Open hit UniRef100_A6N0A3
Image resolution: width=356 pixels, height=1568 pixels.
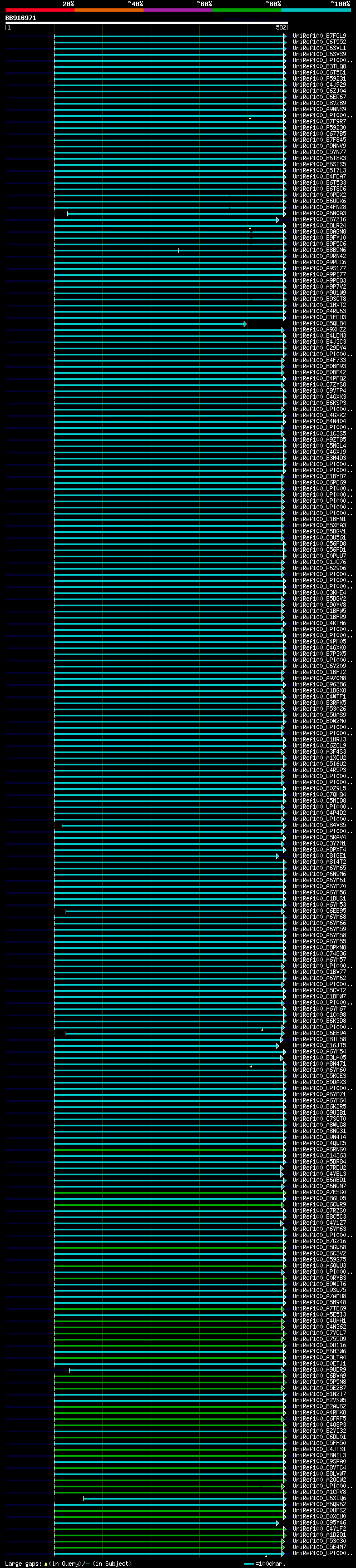[319, 213]
